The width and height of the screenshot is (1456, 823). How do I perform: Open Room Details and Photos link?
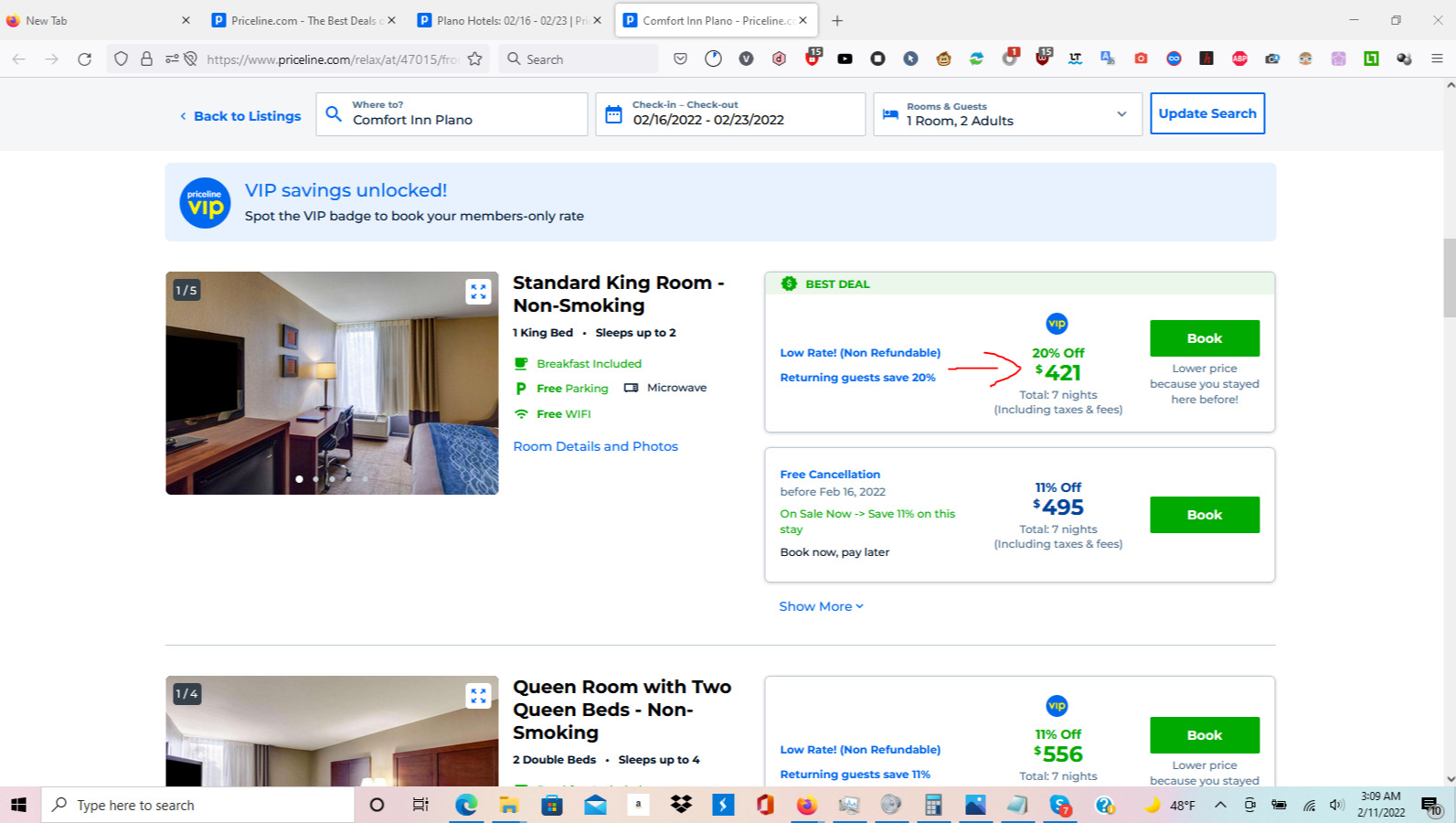595,446
